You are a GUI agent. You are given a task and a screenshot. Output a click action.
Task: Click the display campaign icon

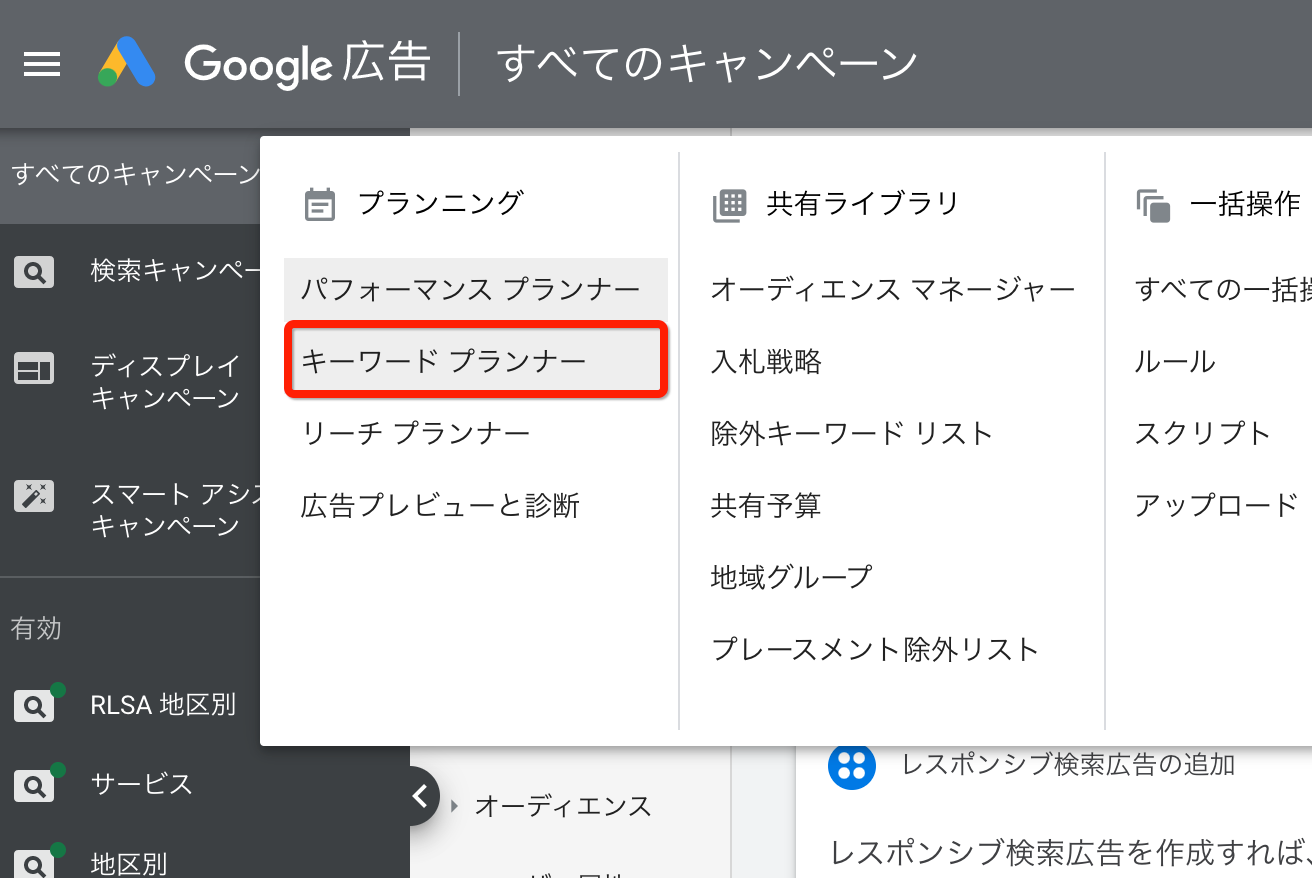(x=34, y=370)
